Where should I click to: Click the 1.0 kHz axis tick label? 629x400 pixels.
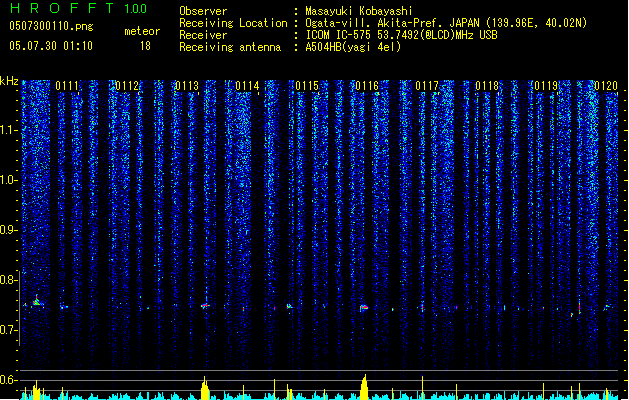[x=8, y=180]
